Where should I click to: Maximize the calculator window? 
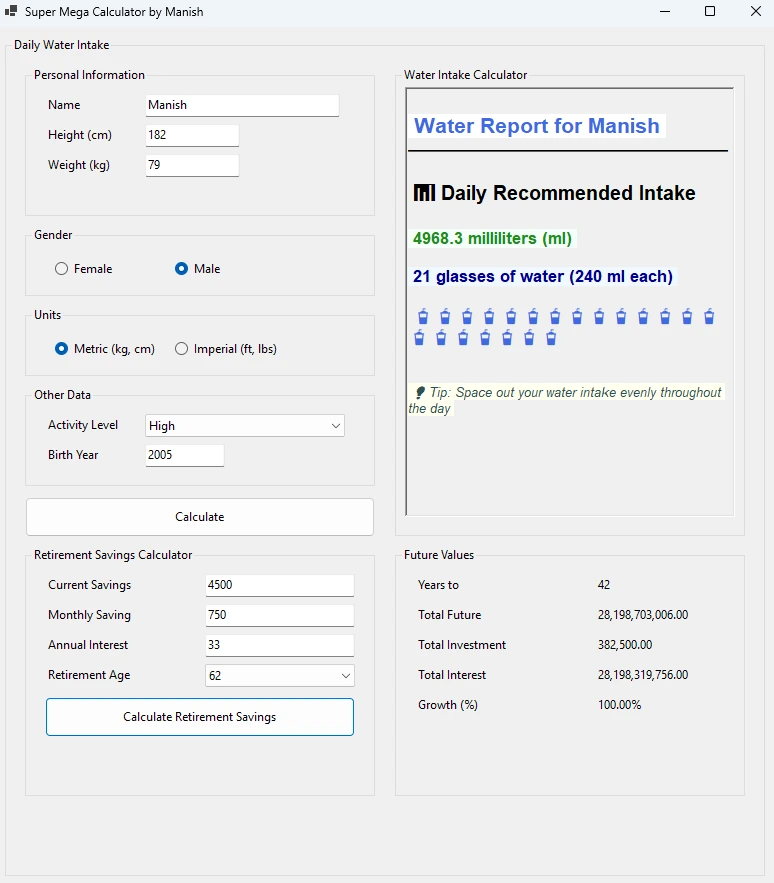pyautogui.click(x=710, y=12)
